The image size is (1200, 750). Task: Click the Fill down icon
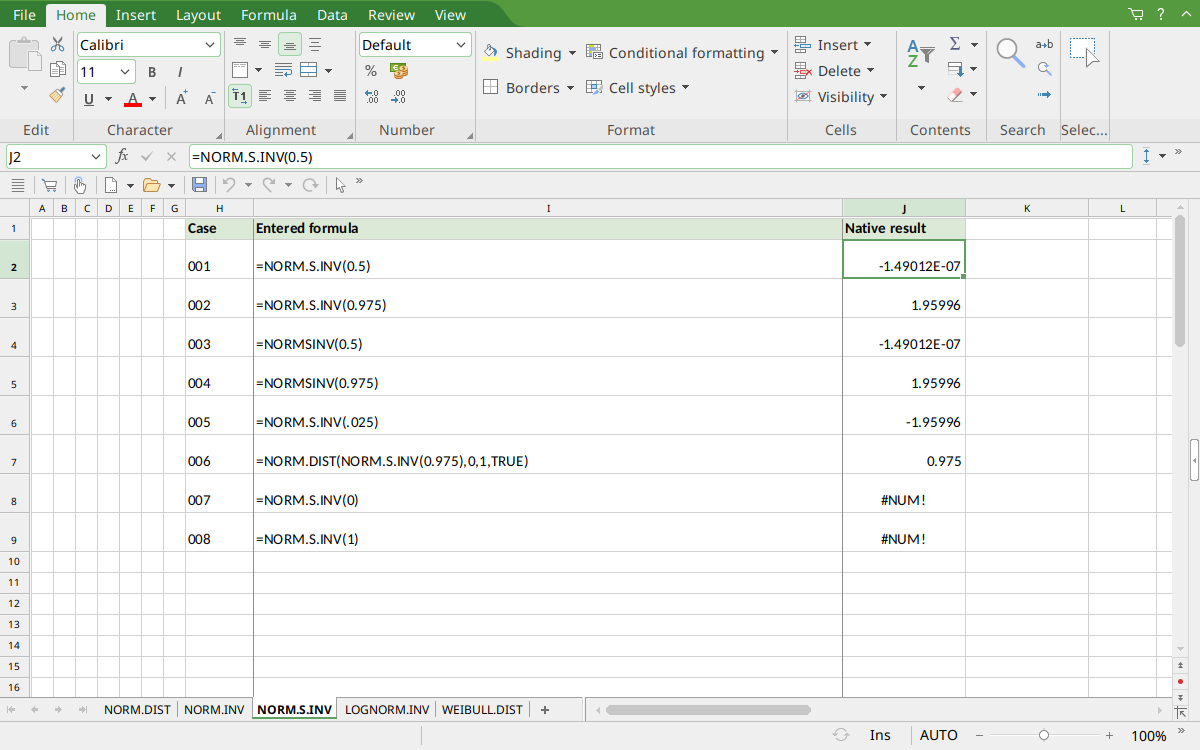[955, 70]
